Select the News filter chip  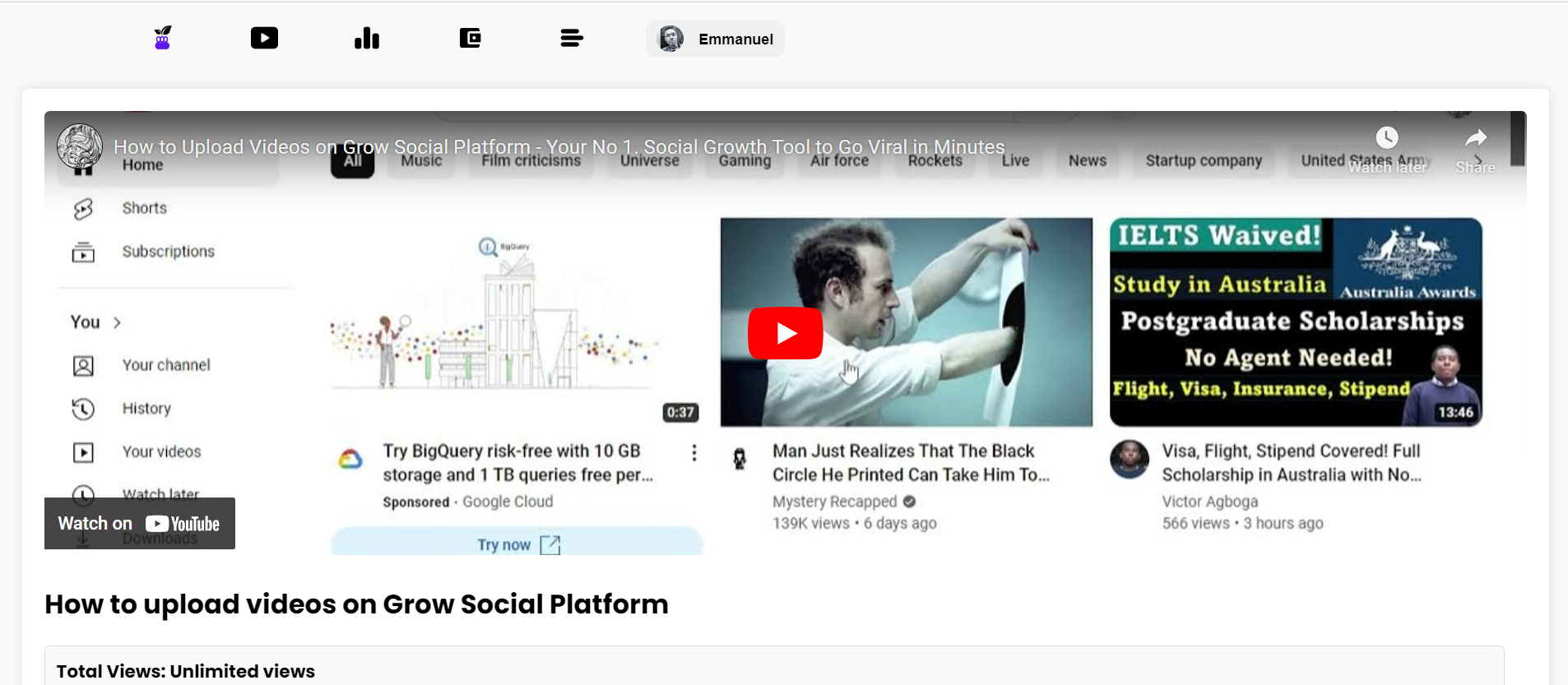click(1088, 161)
